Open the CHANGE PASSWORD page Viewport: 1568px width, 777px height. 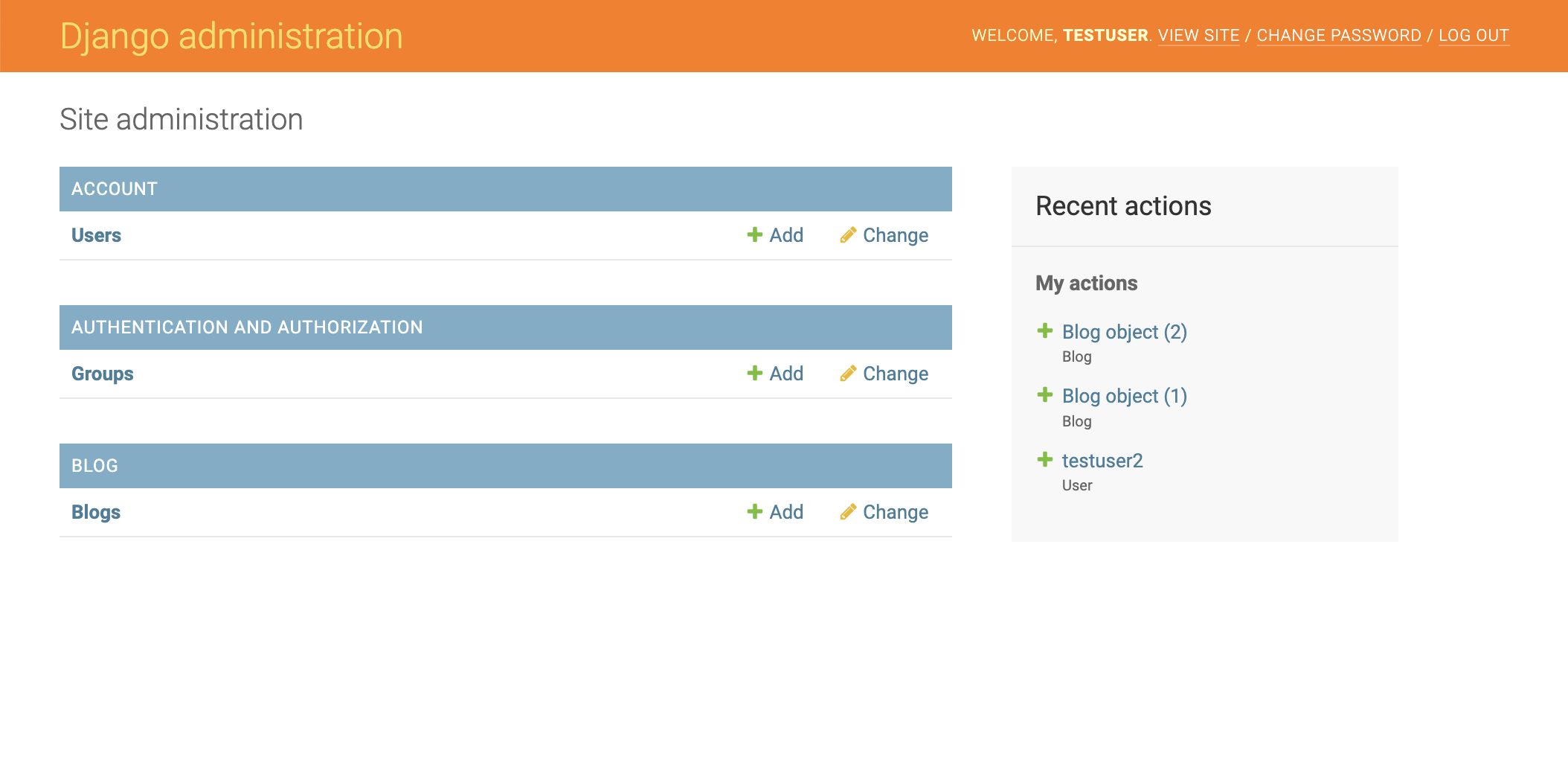1339,35
